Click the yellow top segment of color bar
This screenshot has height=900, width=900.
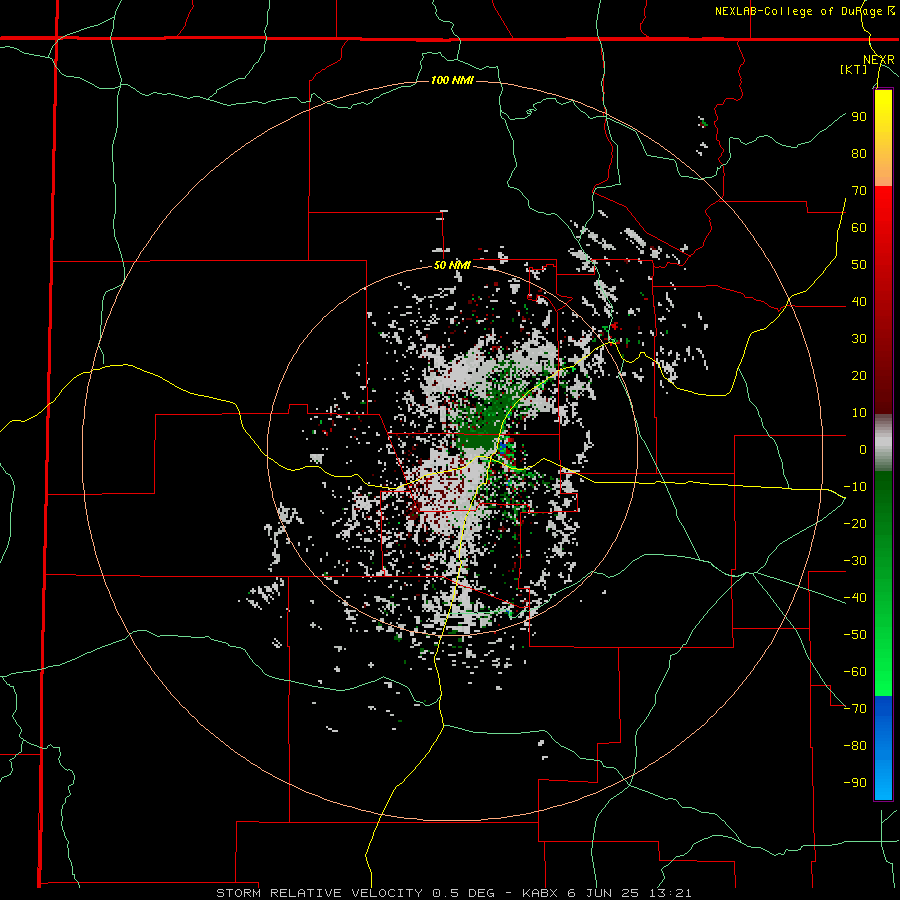coord(883,138)
